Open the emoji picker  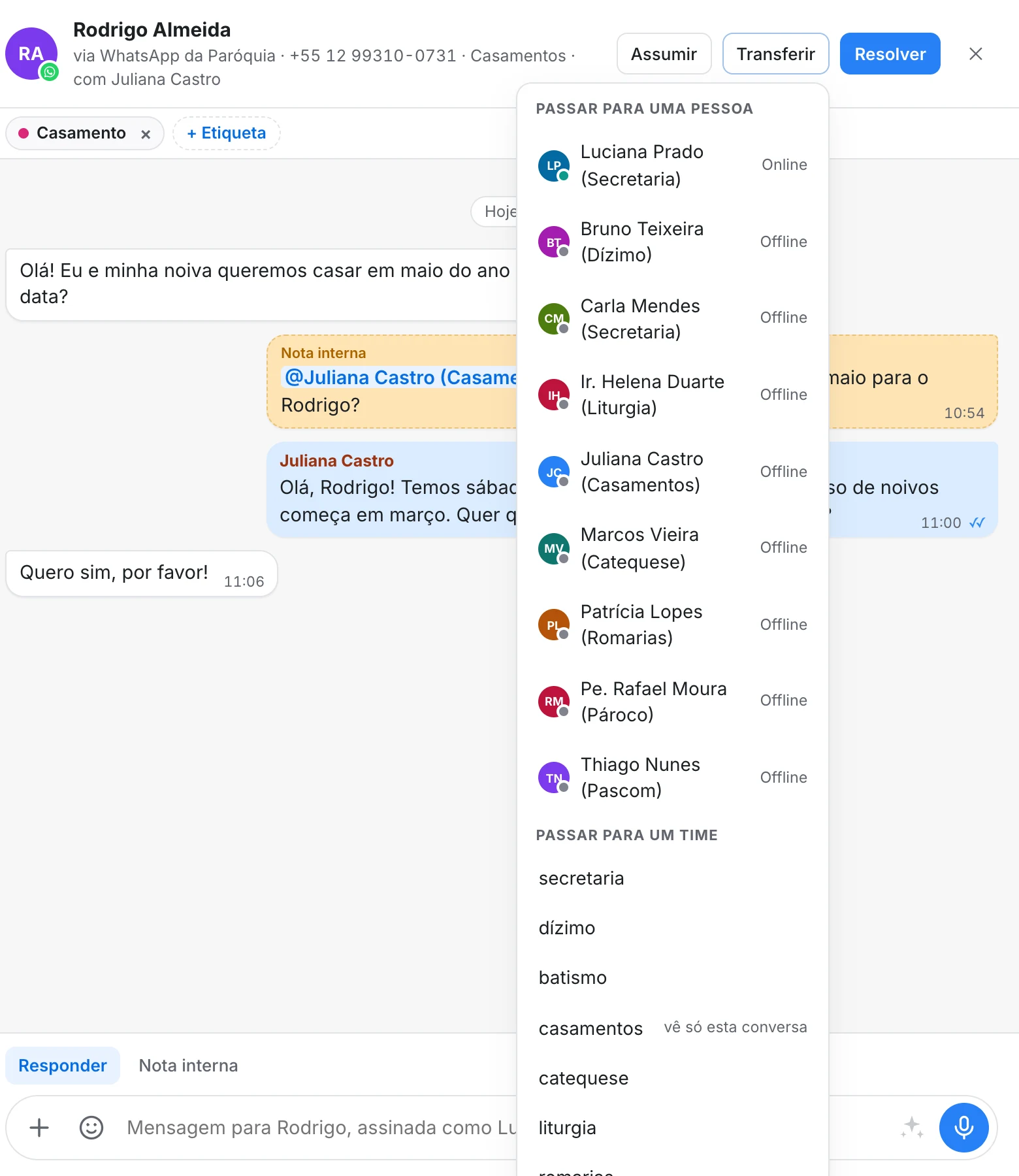91,1128
